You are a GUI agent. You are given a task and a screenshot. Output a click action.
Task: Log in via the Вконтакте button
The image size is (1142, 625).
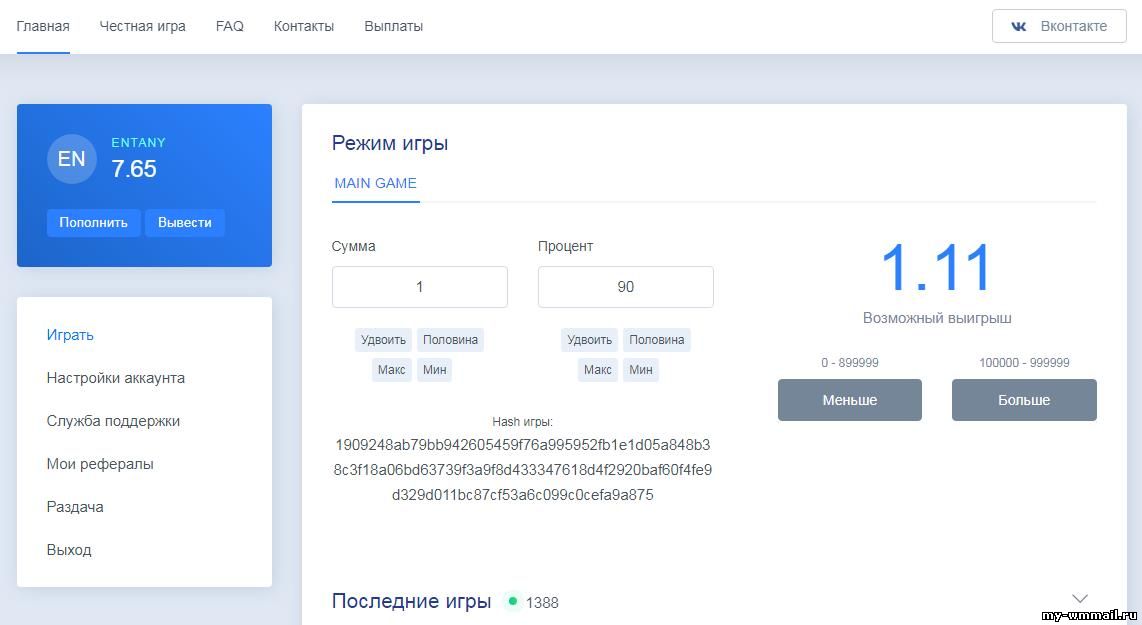pos(1059,26)
